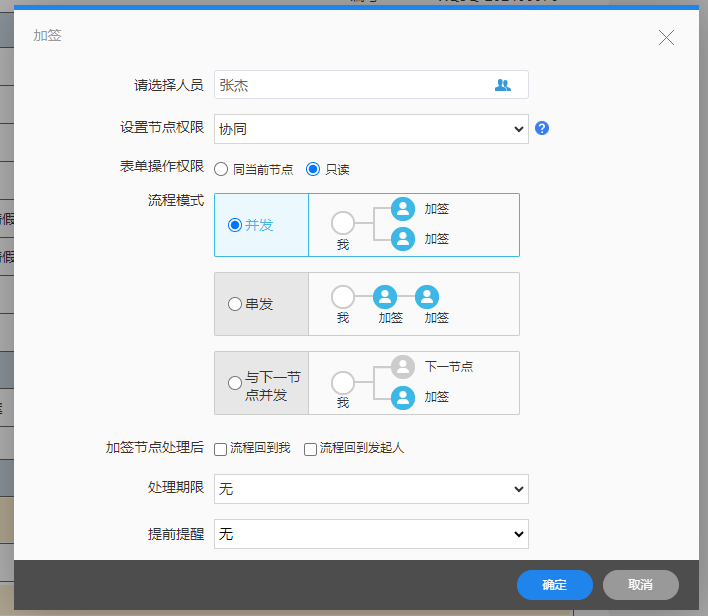Expand the 处理期限 dropdown
Viewport: 708px width, 616px height.
pos(371,489)
